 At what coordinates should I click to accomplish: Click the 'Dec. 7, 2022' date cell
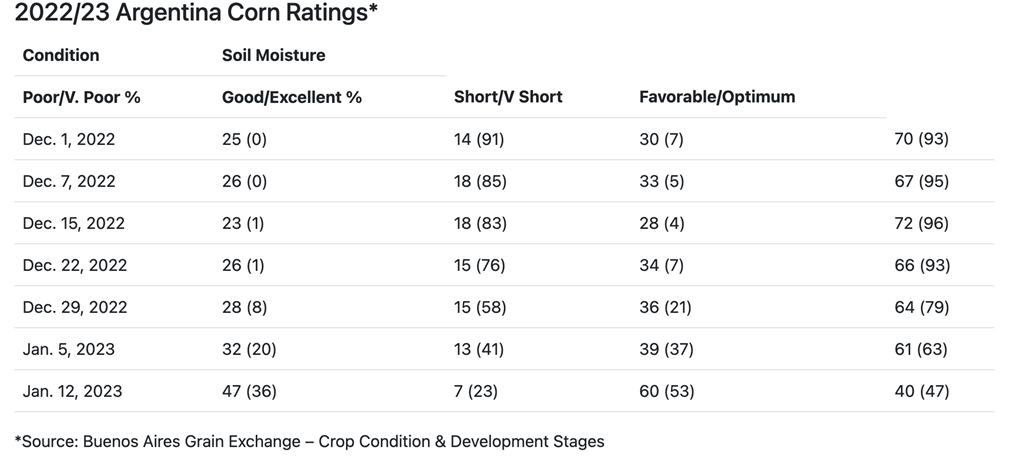69,181
